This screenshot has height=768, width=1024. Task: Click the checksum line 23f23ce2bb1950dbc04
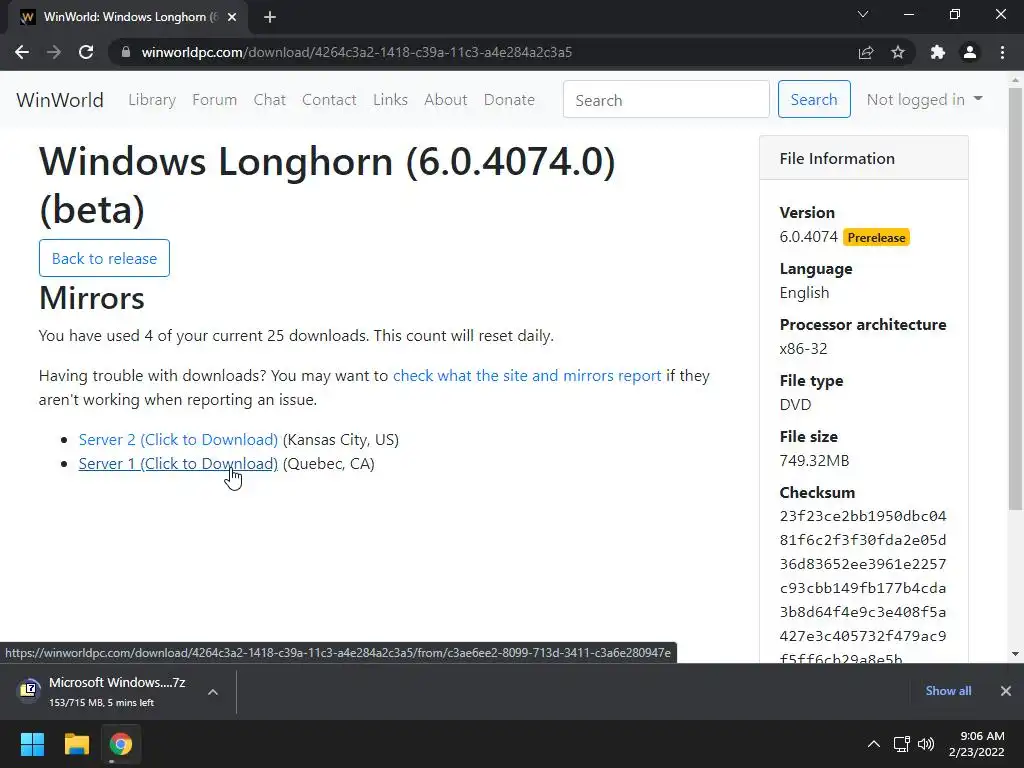point(863,516)
